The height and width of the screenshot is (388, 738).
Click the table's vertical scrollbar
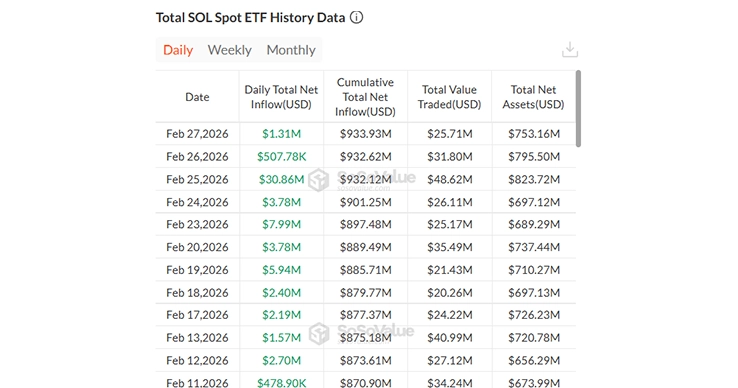[x=578, y=109]
